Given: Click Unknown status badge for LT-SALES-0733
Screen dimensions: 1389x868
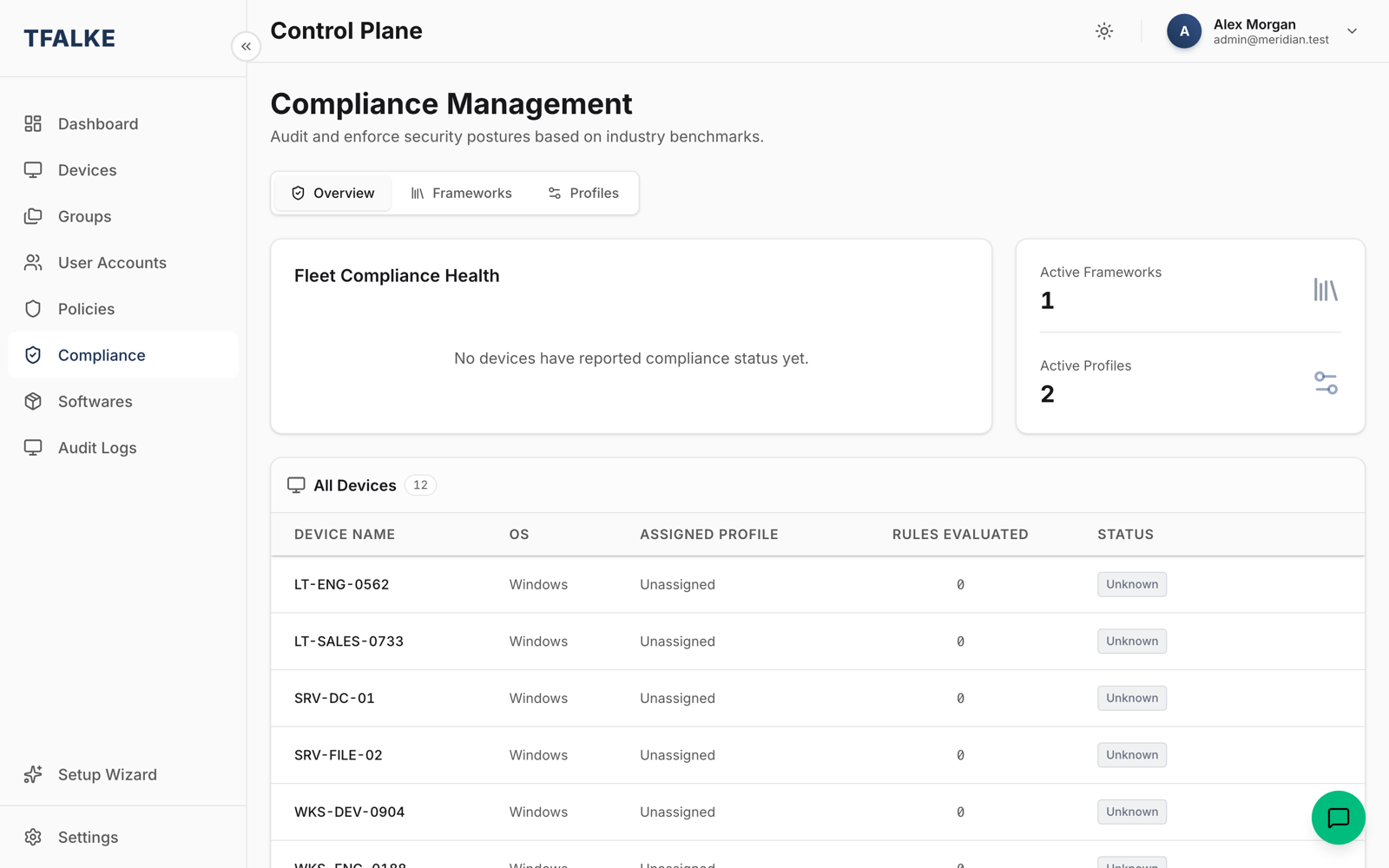Looking at the screenshot, I should tap(1132, 641).
